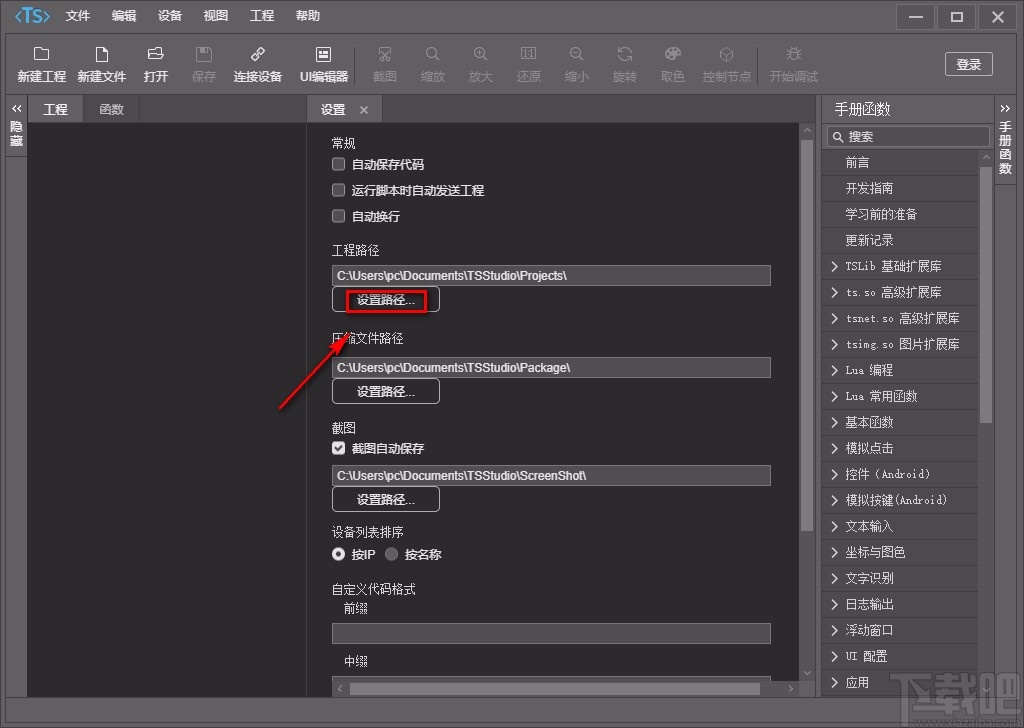Collapse the right 手册函数 side panel

[x=1005, y=109]
